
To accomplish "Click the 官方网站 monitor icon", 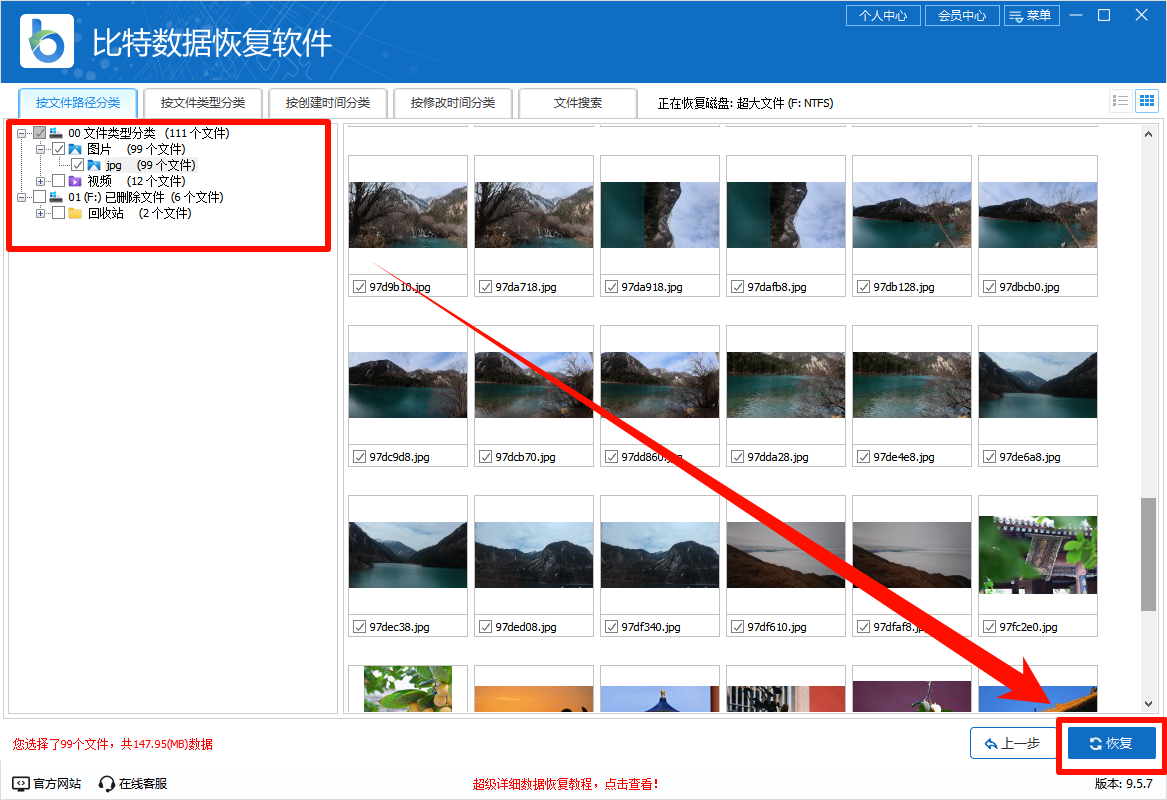I will 21,783.
